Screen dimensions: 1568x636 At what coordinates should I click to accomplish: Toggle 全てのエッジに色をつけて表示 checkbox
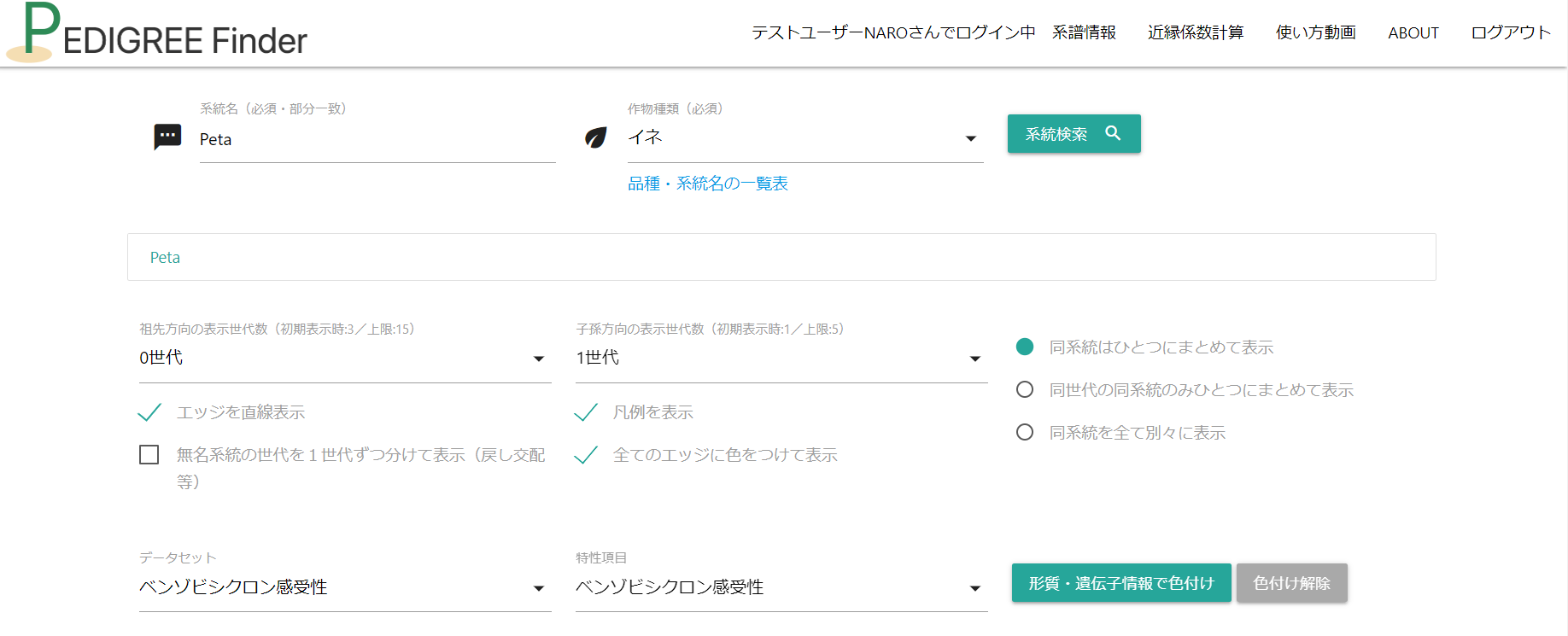586,455
